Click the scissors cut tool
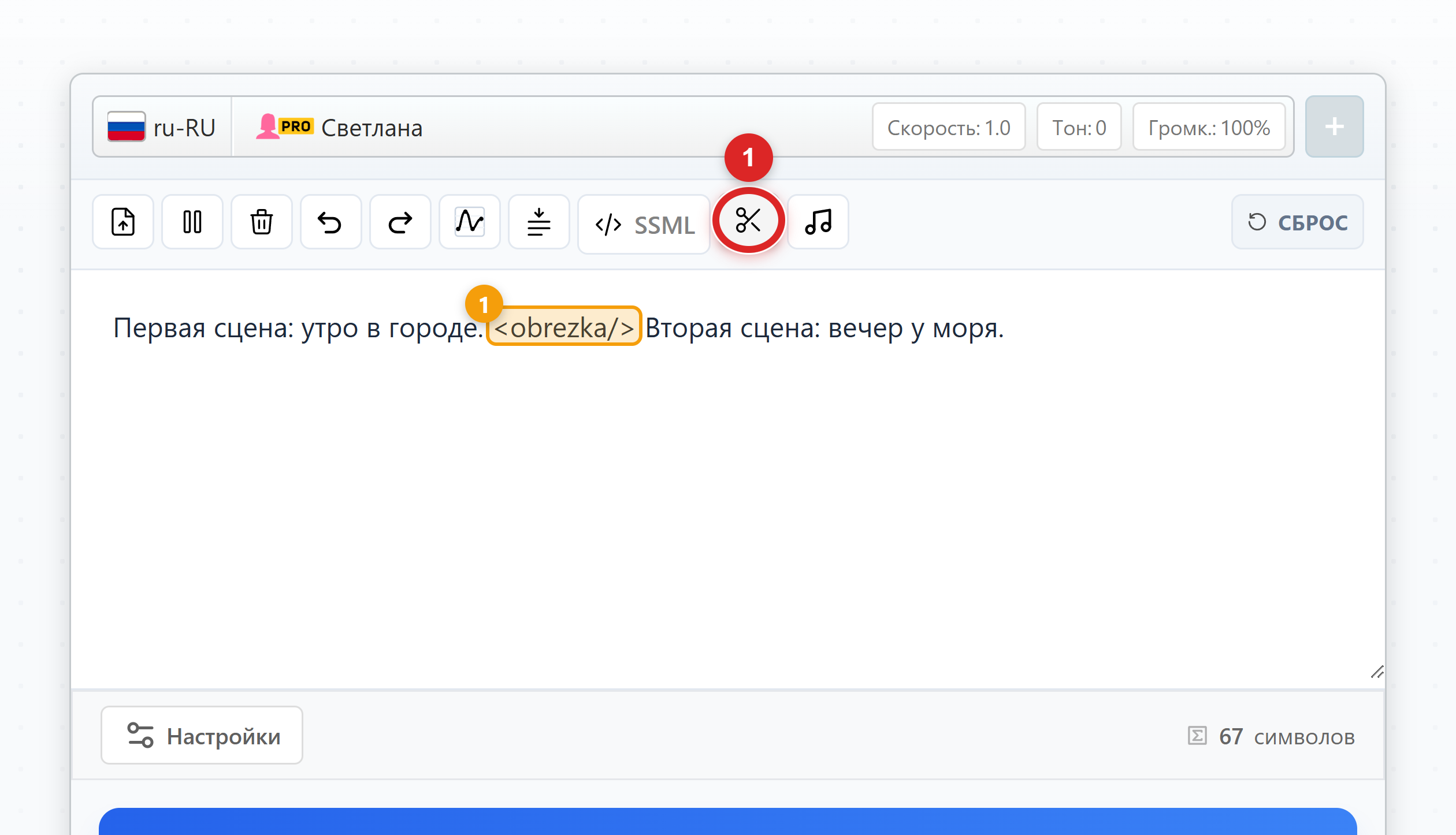1456x835 pixels. (x=749, y=221)
